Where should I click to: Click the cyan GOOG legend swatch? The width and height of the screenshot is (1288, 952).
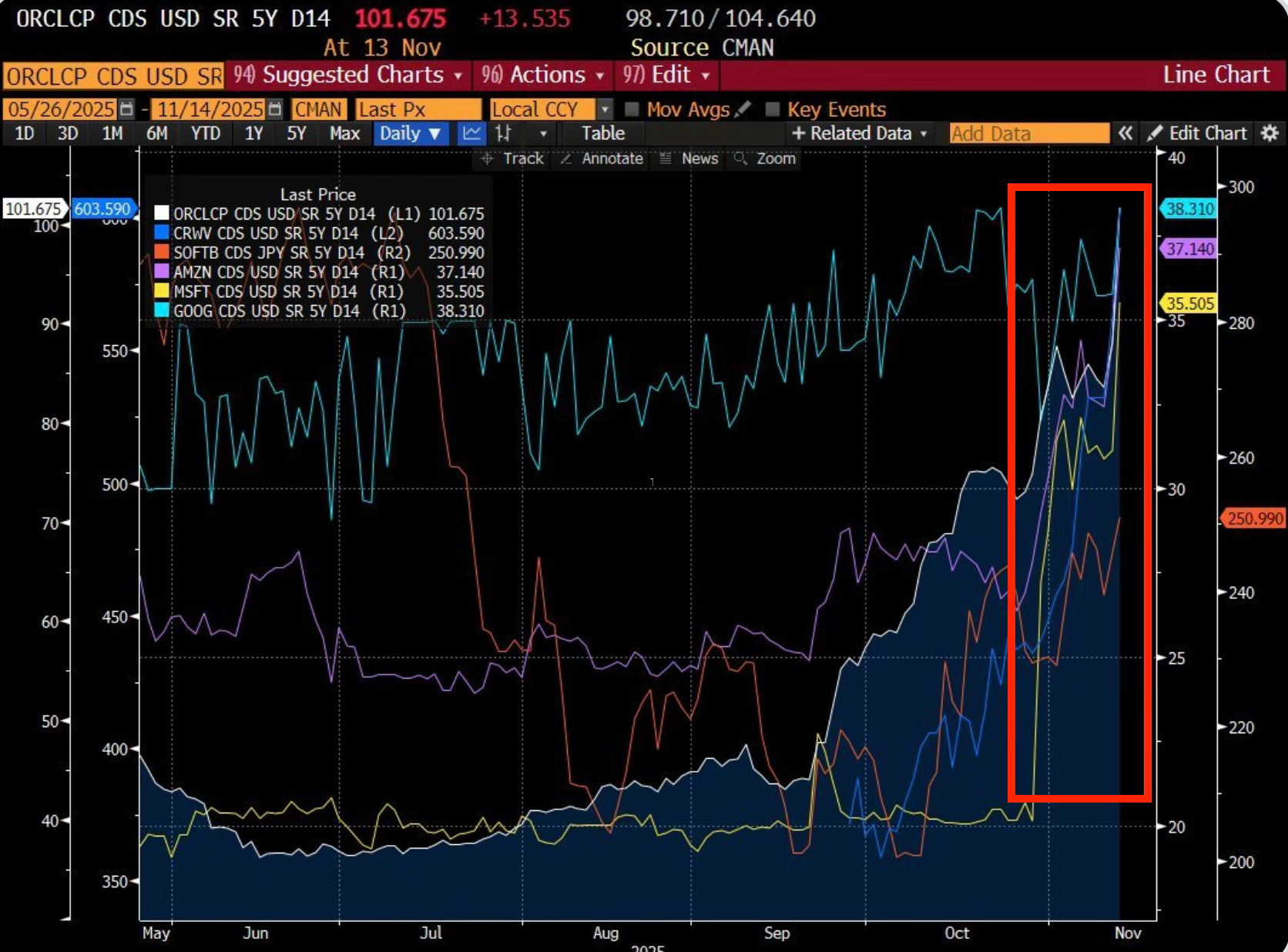[x=161, y=310]
